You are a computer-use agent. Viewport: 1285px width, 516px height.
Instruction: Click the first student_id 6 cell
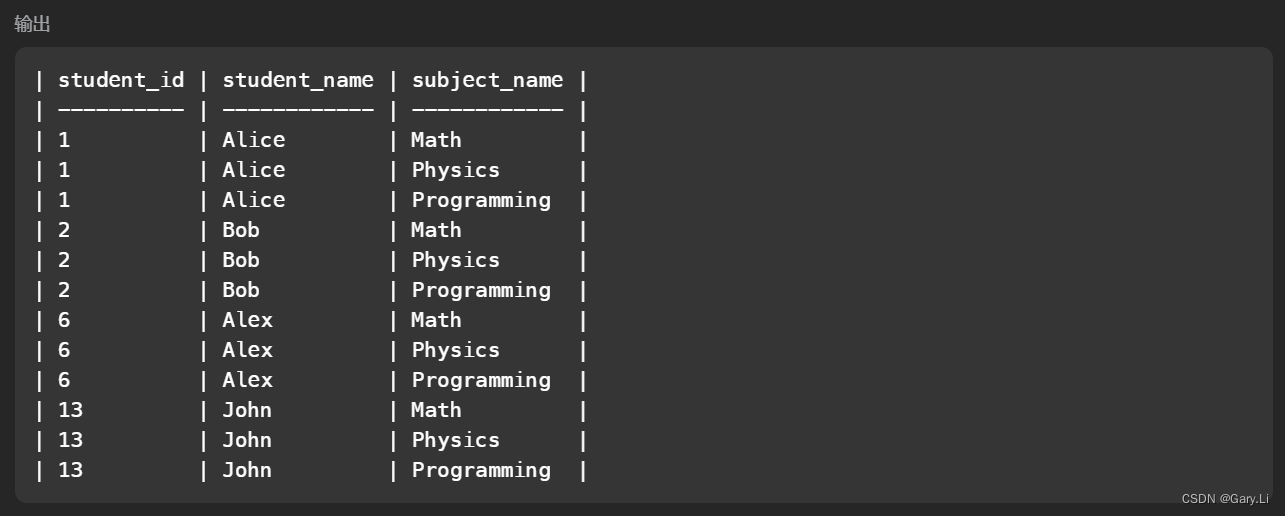pyautogui.click(x=64, y=320)
